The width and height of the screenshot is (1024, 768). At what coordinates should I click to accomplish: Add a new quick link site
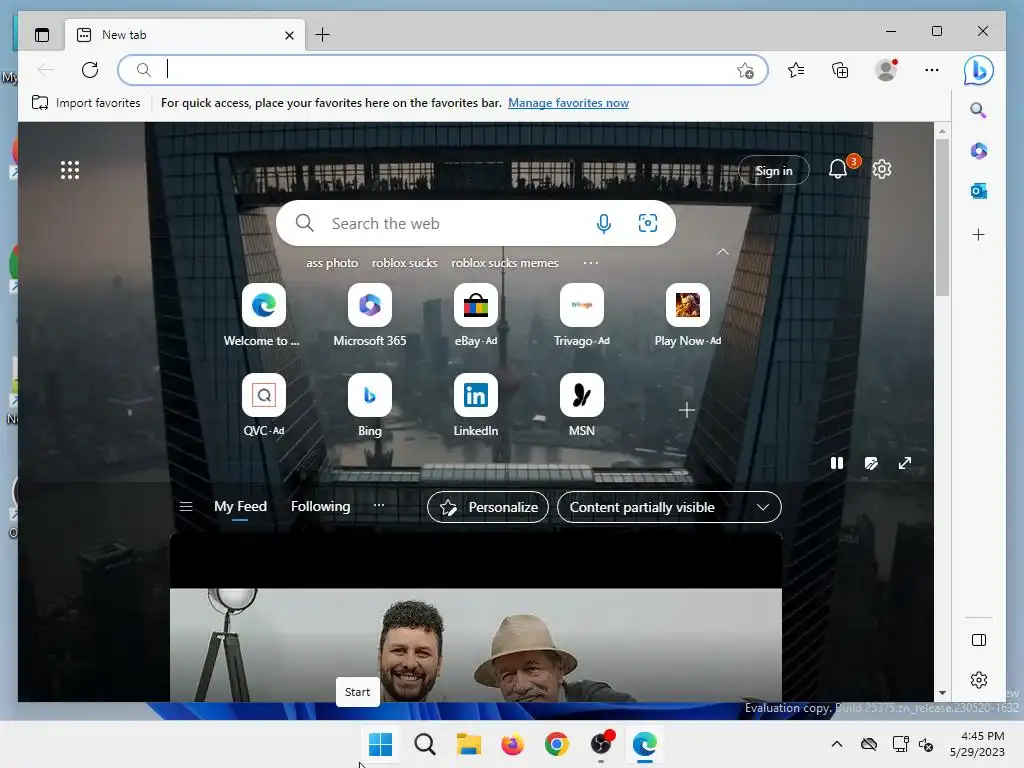coord(686,410)
